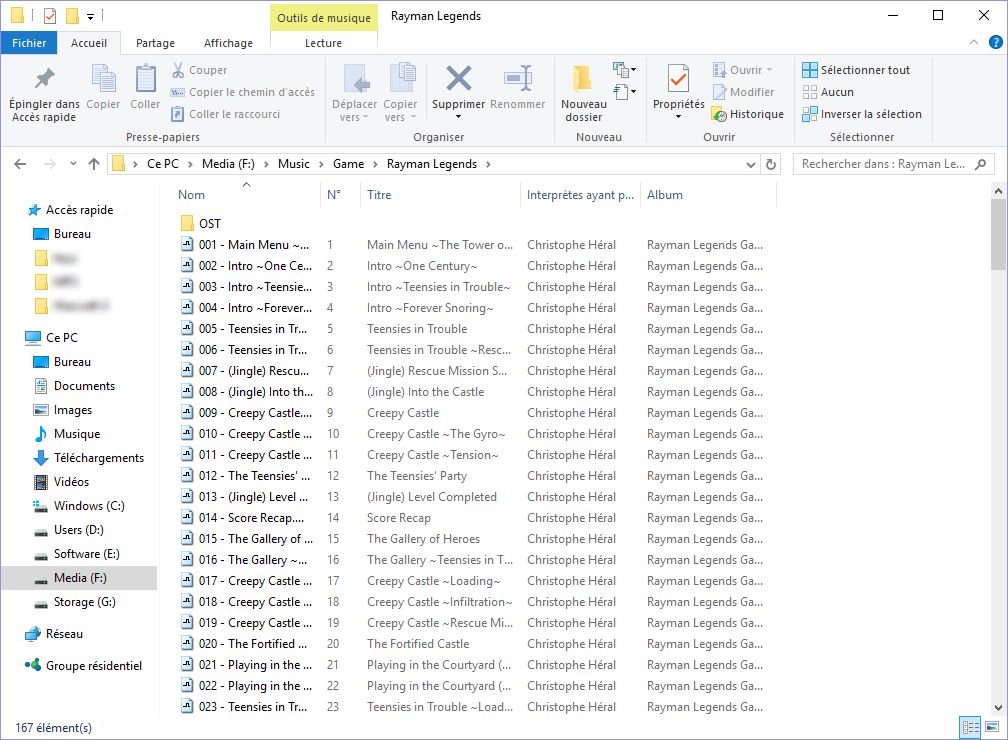This screenshot has width=1008, height=740.
Task: Click Sélectionner tout in ribbon
Action: coord(856,70)
